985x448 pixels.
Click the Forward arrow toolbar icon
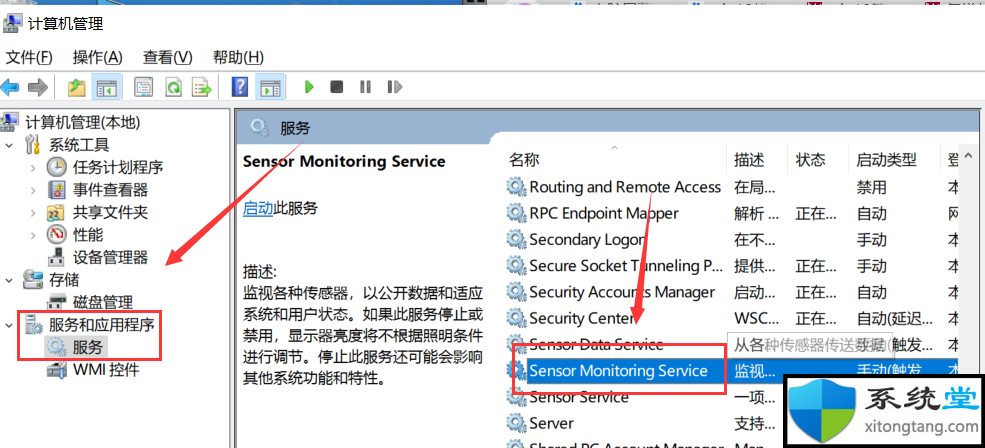(x=38, y=87)
